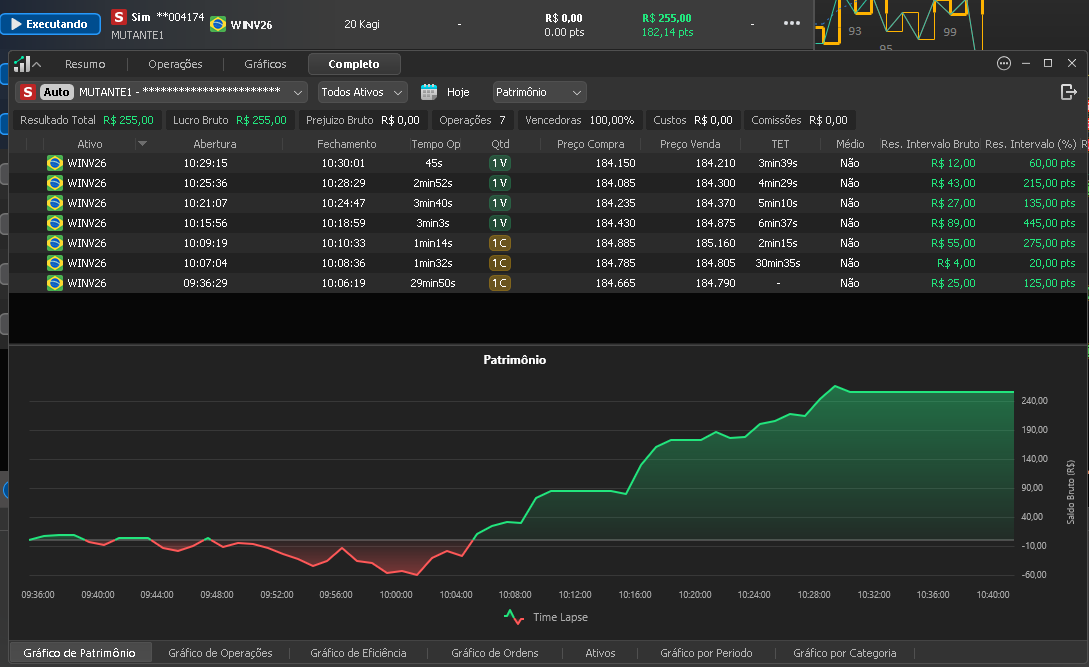Open the Gráfico de Ordens tab
Viewport: 1089px width, 667px height.
click(x=494, y=653)
